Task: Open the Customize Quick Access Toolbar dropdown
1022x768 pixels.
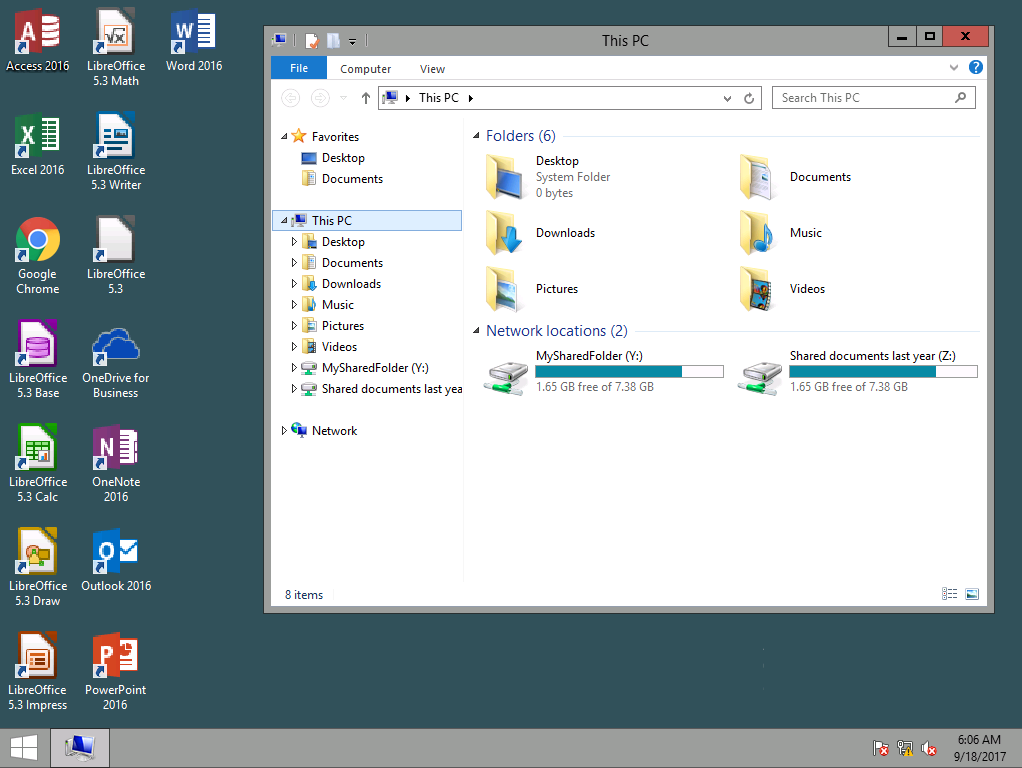Action: [x=352, y=40]
